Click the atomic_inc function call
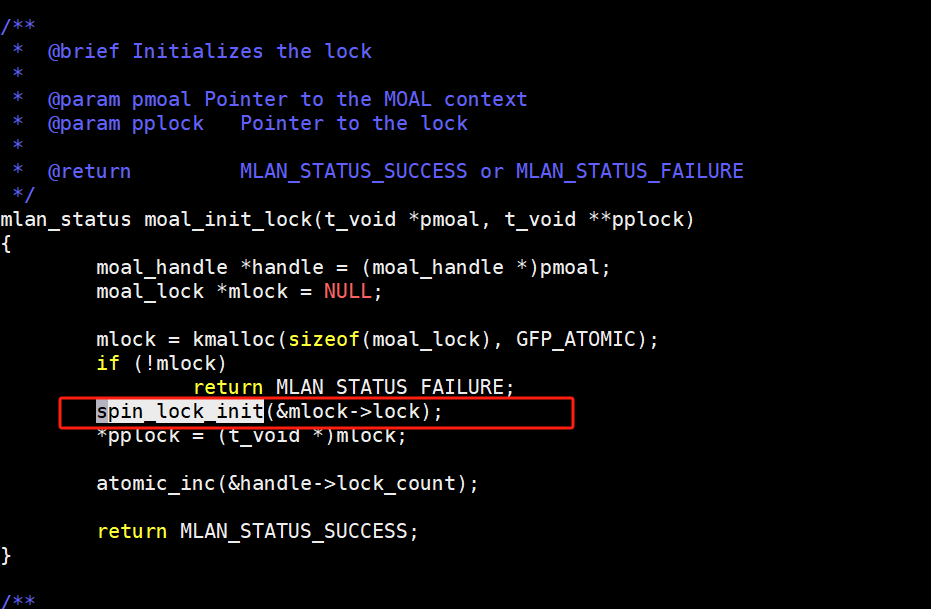The image size is (931, 609). click(x=156, y=483)
